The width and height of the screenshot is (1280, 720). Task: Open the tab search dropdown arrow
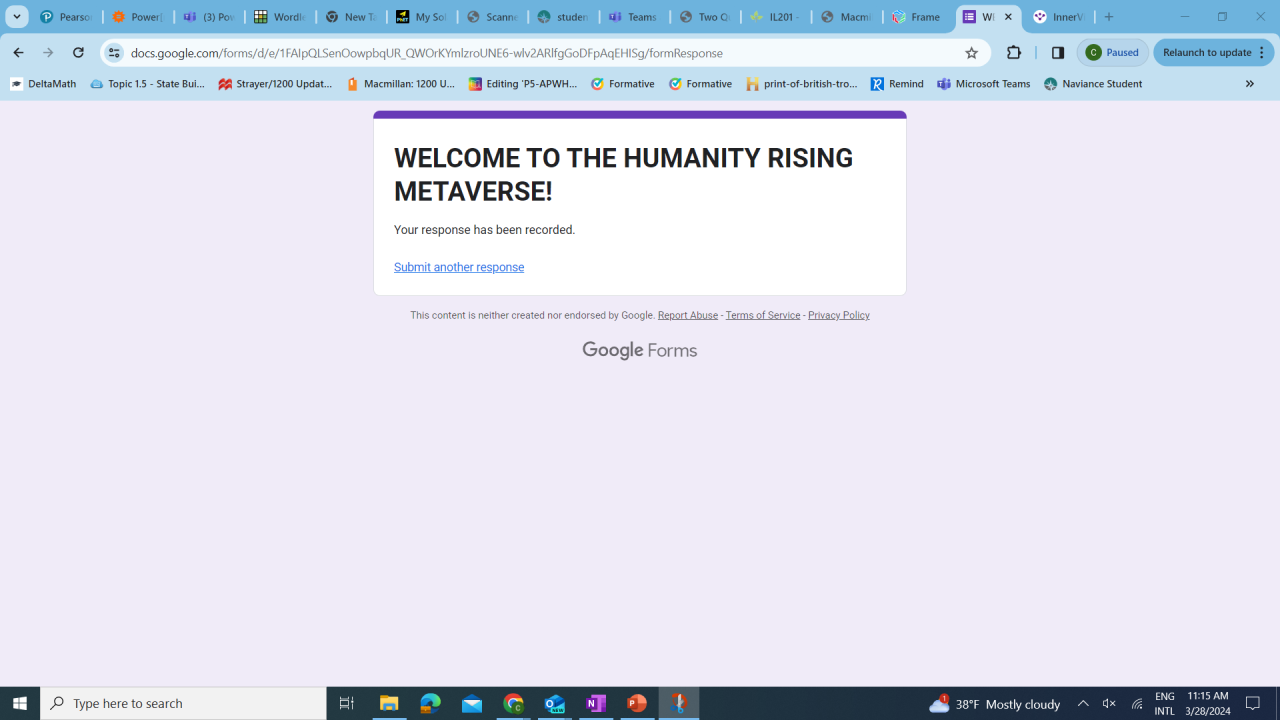tap(17, 17)
